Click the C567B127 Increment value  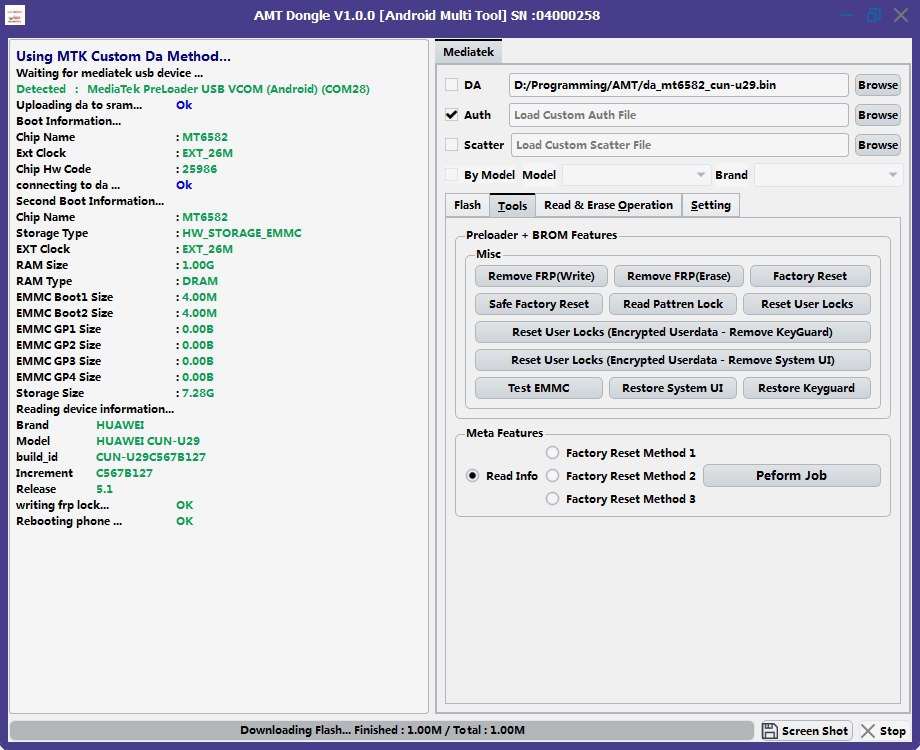point(124,473)
